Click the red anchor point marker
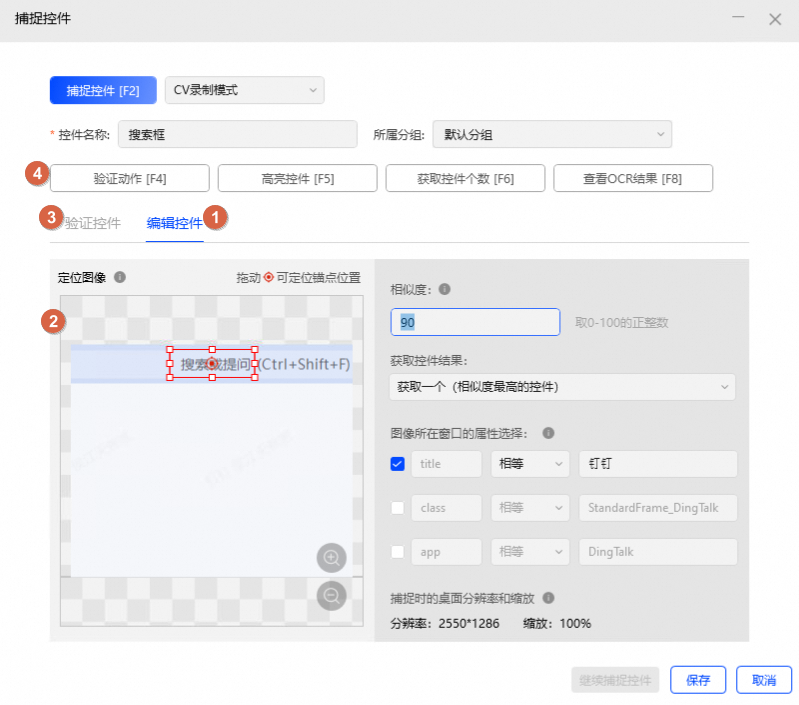The height and width of the screenshot is (705, 799). point(212,364)
